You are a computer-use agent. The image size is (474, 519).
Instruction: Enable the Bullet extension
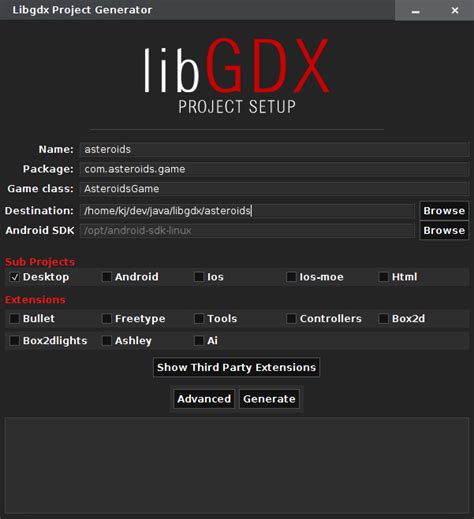click(14, 318)
